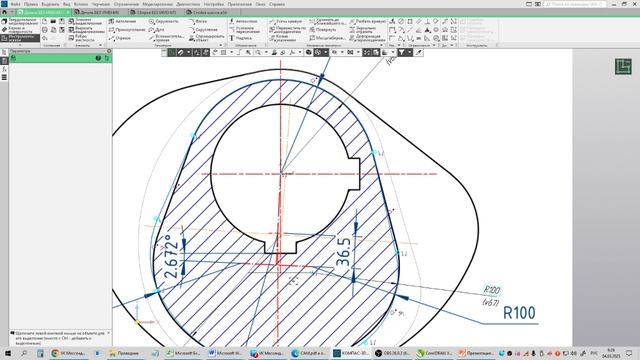Select the Скругление fillet tool
Viewport: 640px width, 360px height.
pyautogui.click(x=203, y=30)
